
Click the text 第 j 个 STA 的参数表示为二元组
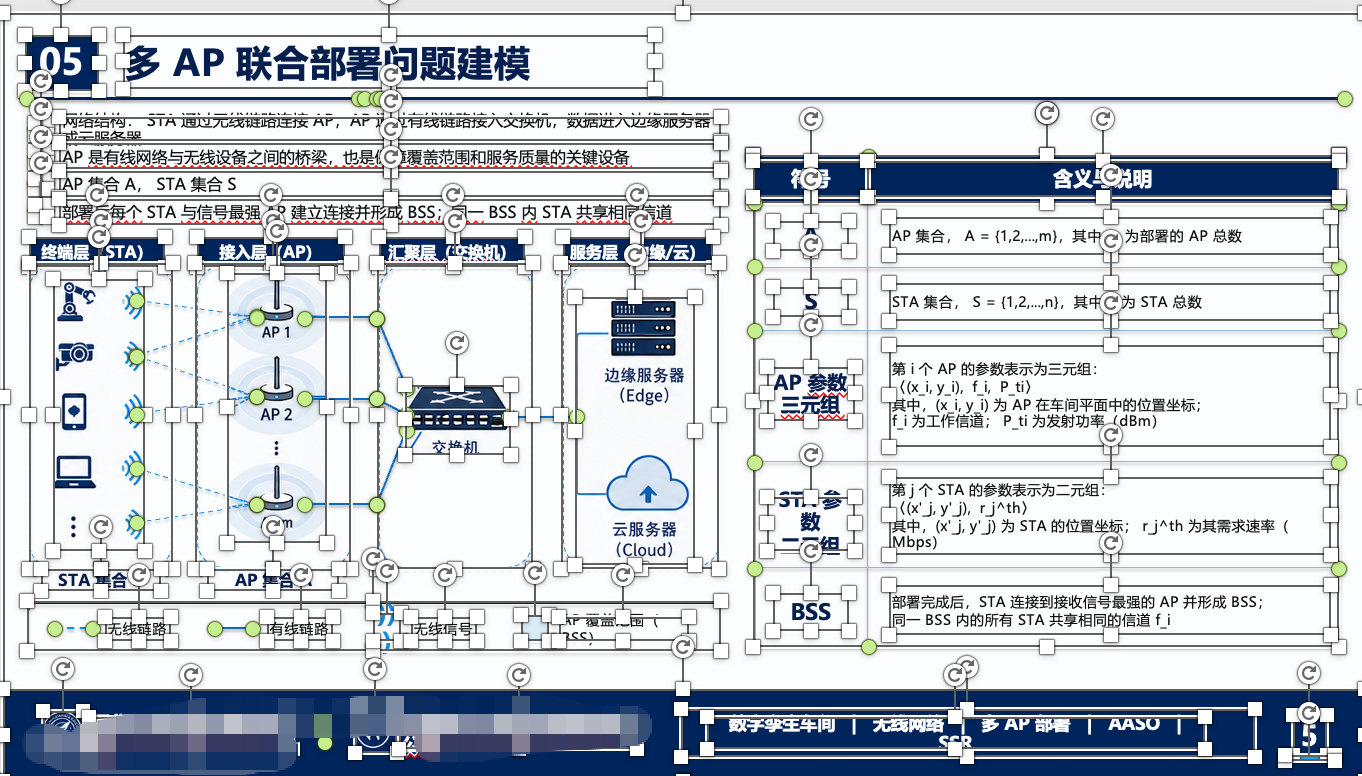point(998,491)
